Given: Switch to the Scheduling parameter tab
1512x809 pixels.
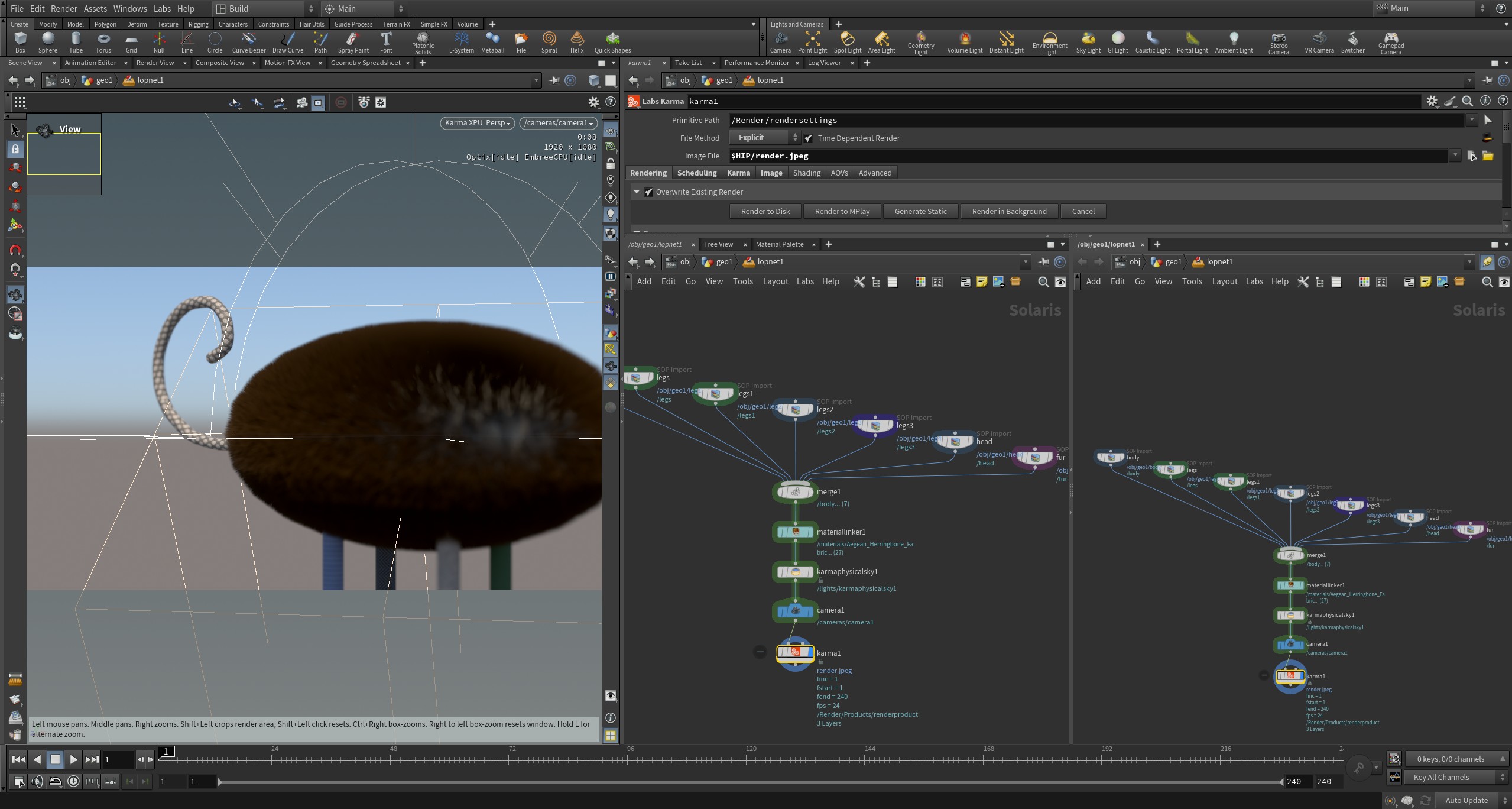Looking at the screenshot, I should tap(697, 173).
